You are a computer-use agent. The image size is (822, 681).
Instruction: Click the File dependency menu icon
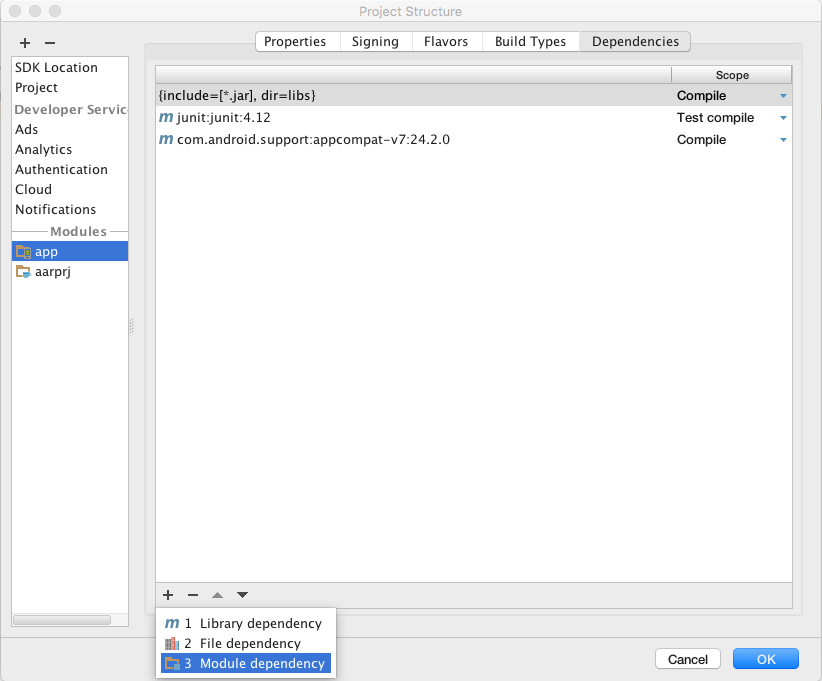[x=172, y=643]
